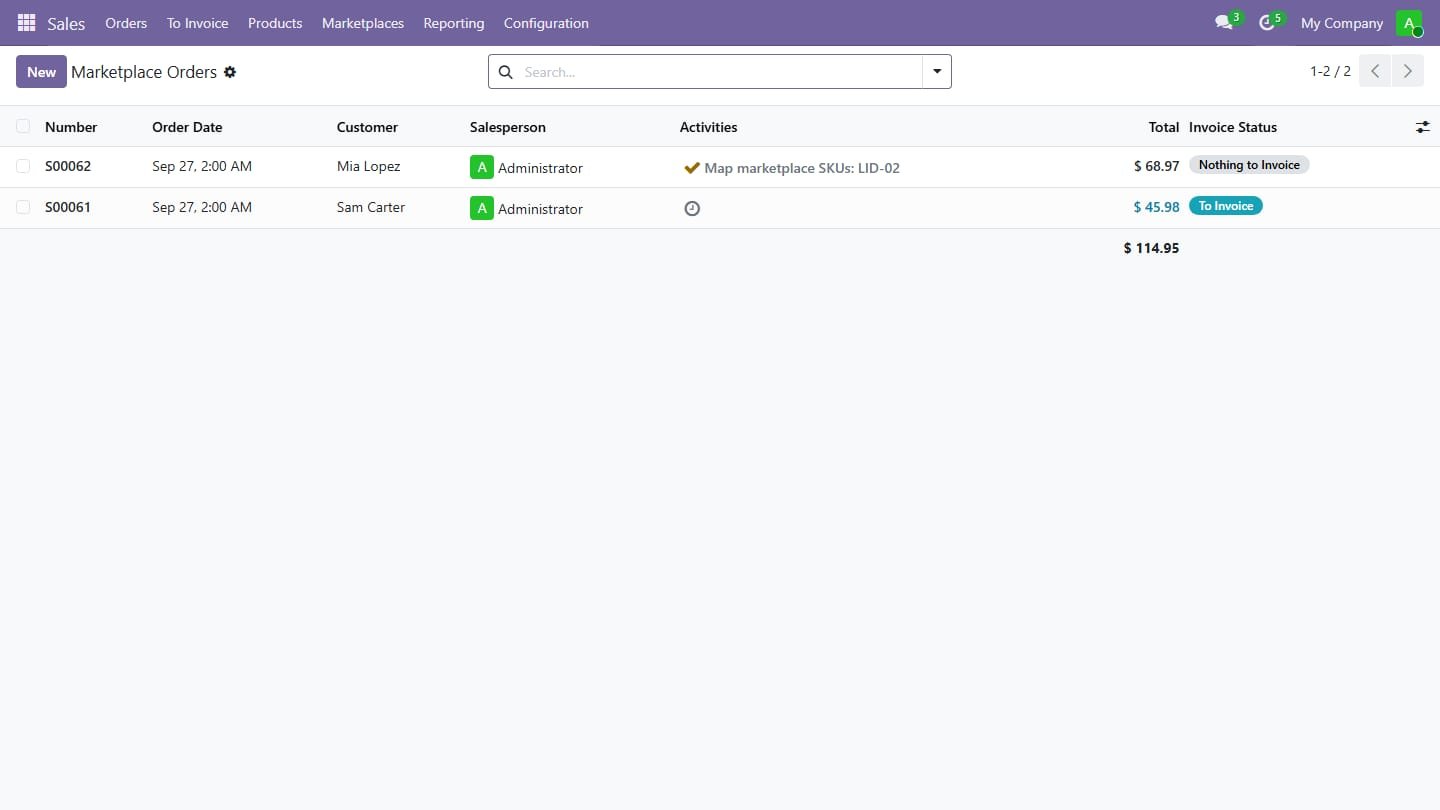Click the Nothing to Invoice status badge
Image resolution: width=1440 pixels, height=810 pixels.
coord(1249,165)
